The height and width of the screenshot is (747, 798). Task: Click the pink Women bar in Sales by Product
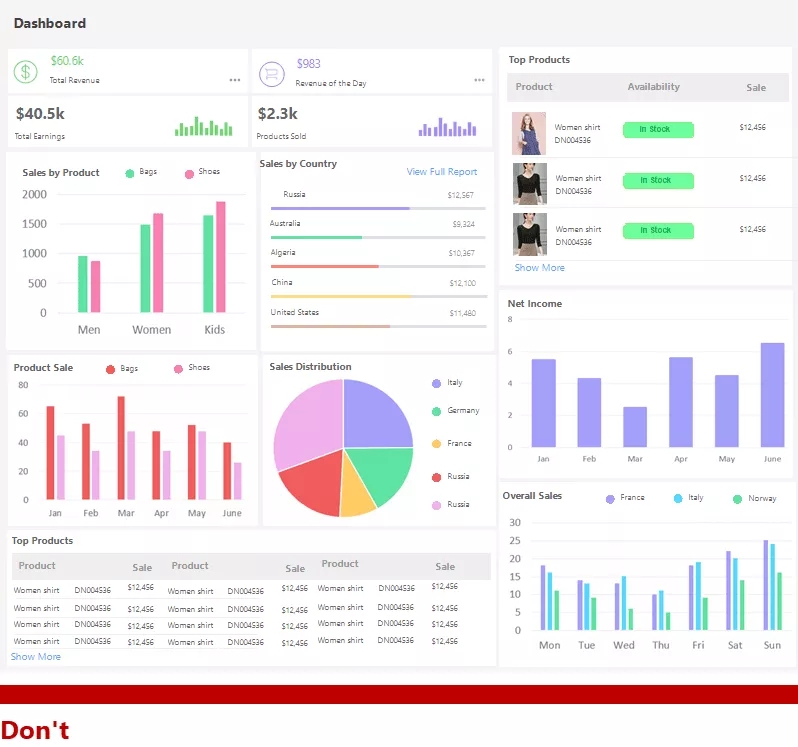click(x=158, y=263)
